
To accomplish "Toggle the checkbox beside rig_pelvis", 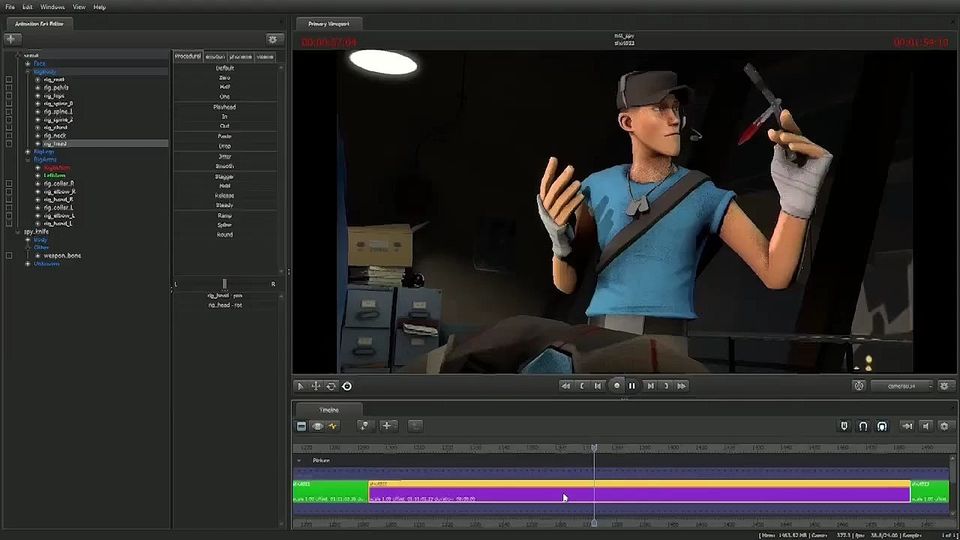I will click(x=9, y=88).
